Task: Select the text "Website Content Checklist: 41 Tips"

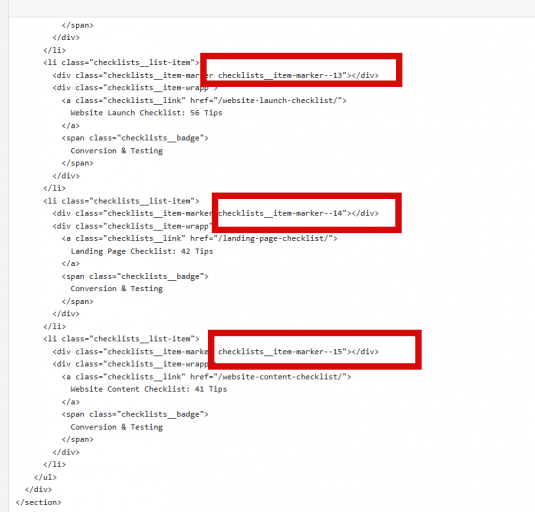Action: tap(149, 389)
